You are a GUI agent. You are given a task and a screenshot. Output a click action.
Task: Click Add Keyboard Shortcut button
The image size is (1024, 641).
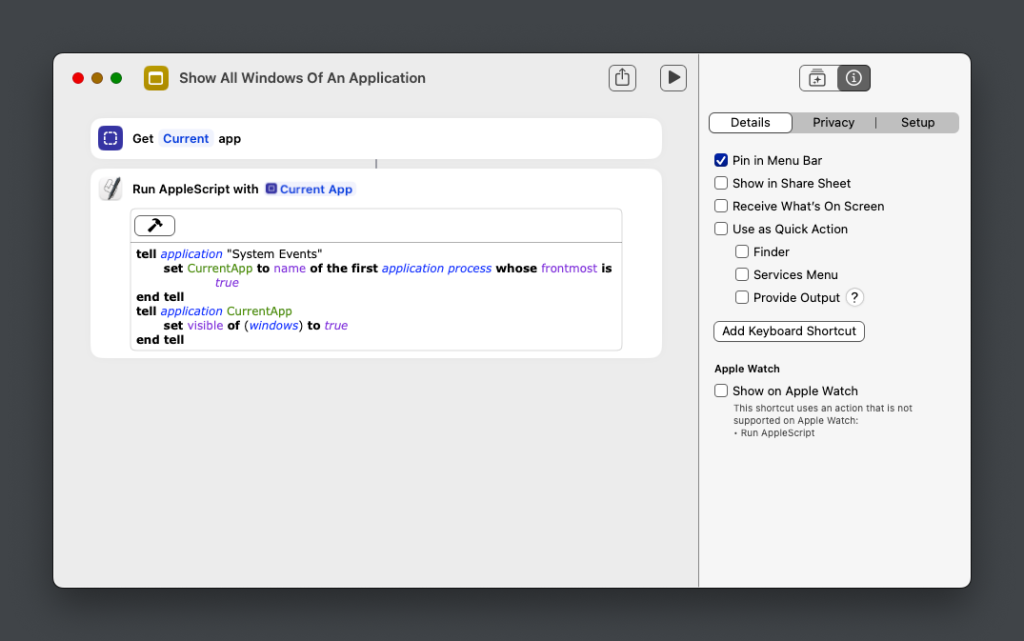(x=789, y=331)
